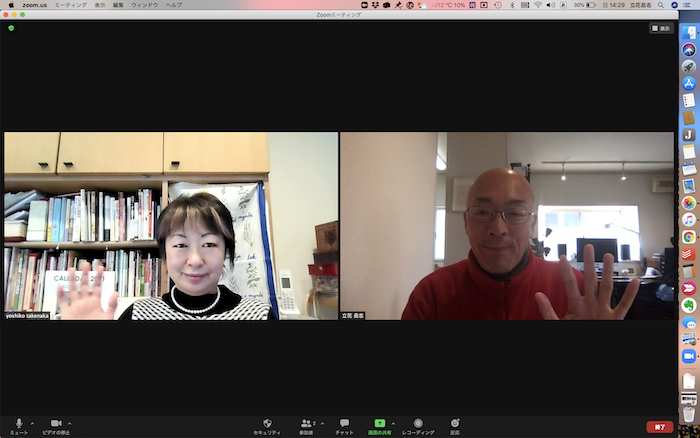700x438 pixels.
Task: Start recording the meeting
Action: (x=418, y=424)
